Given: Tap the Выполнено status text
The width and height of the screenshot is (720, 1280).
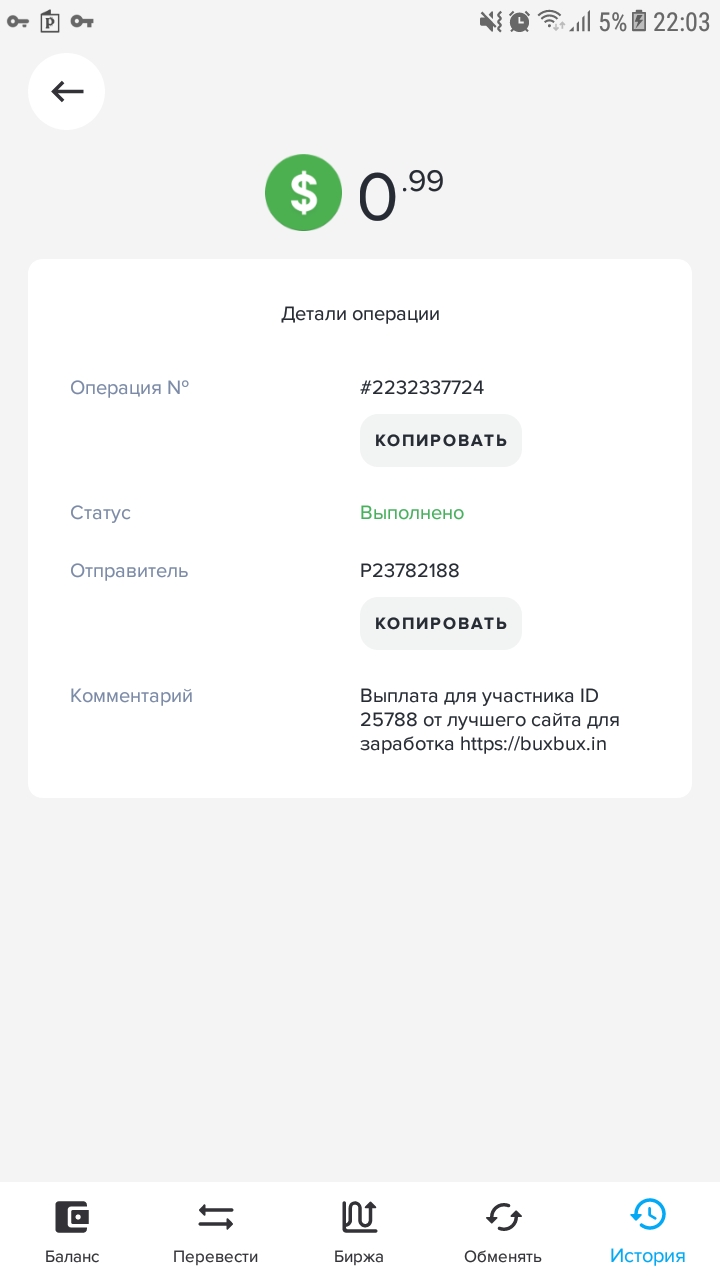Looking at the screenshot, I should 412,513.
